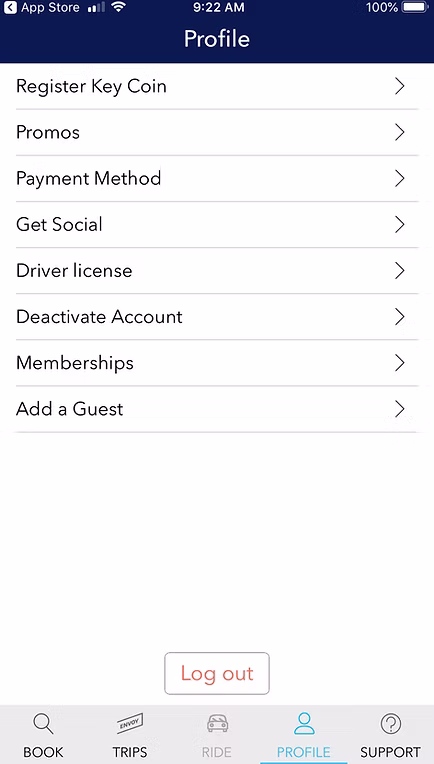434x764 pixels.
Task: Tap the Book magnifier icon
Action: coord(43,724)
